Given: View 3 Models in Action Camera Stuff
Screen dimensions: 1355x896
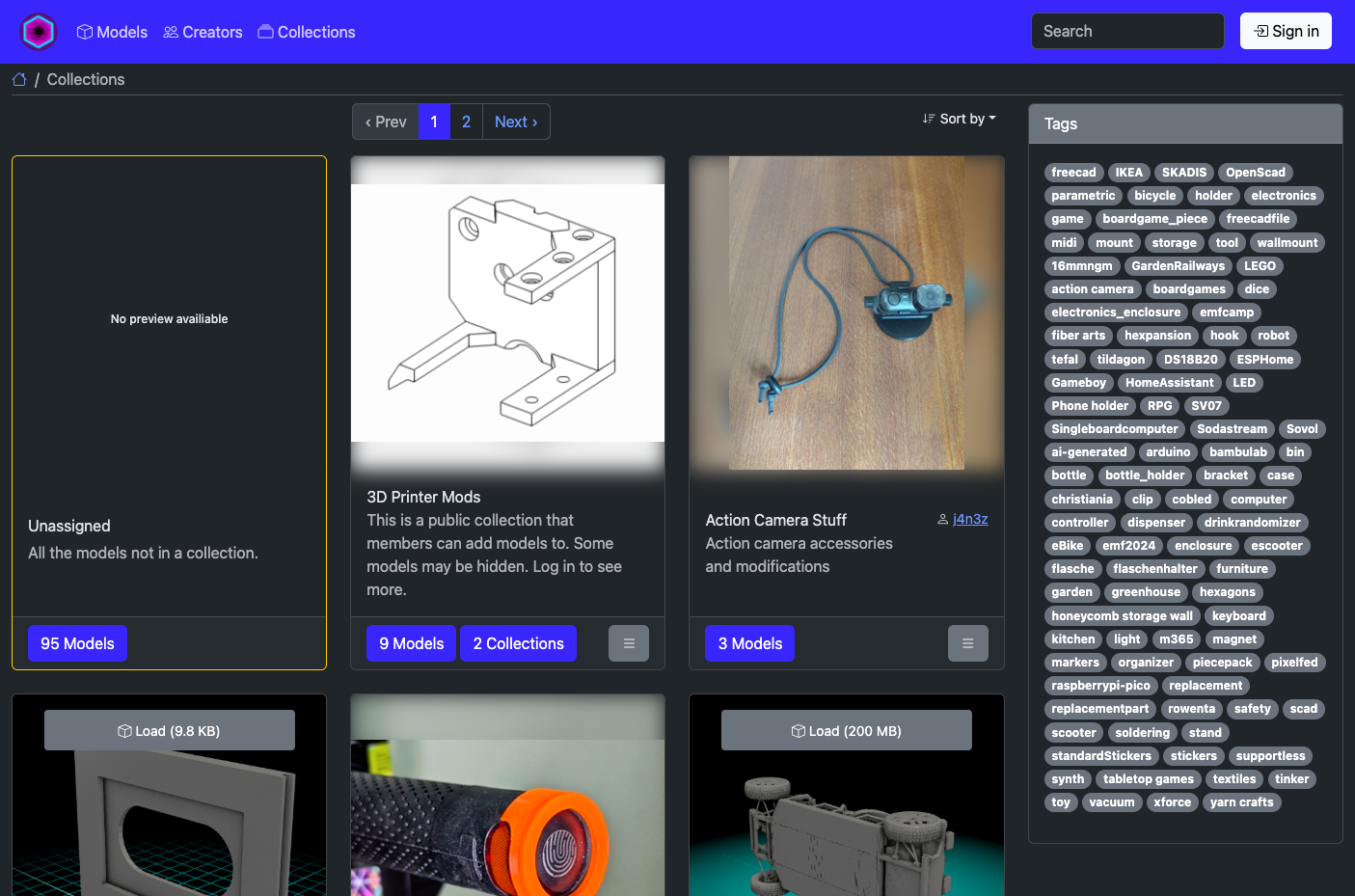Looking at the screenshot, I should [750, 643].
